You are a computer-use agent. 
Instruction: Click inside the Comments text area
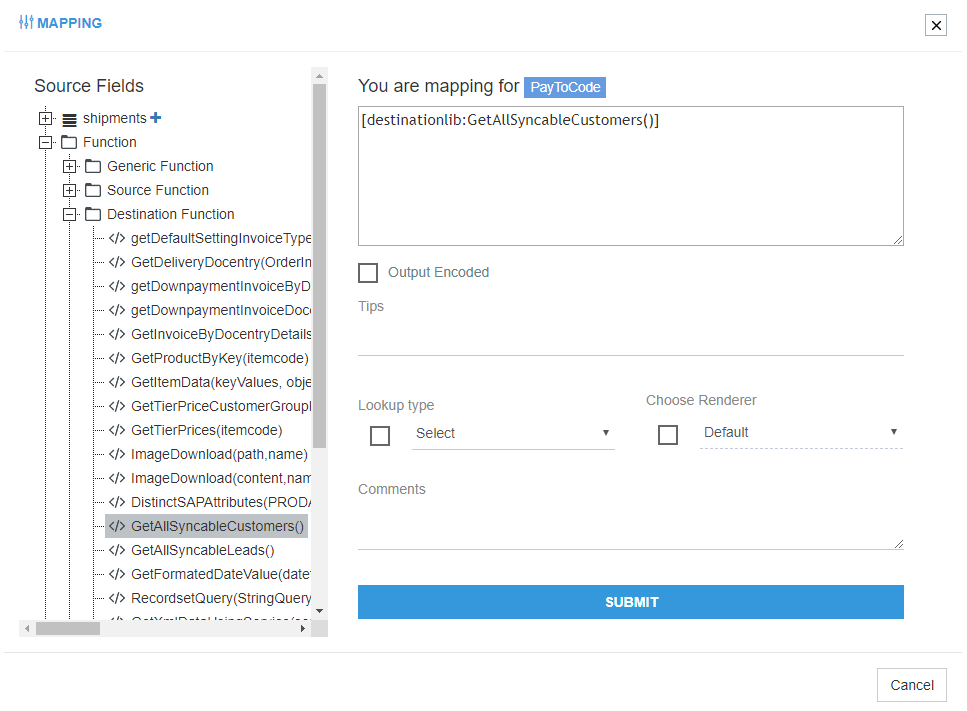pyautogui.click(x=630, y=524)
